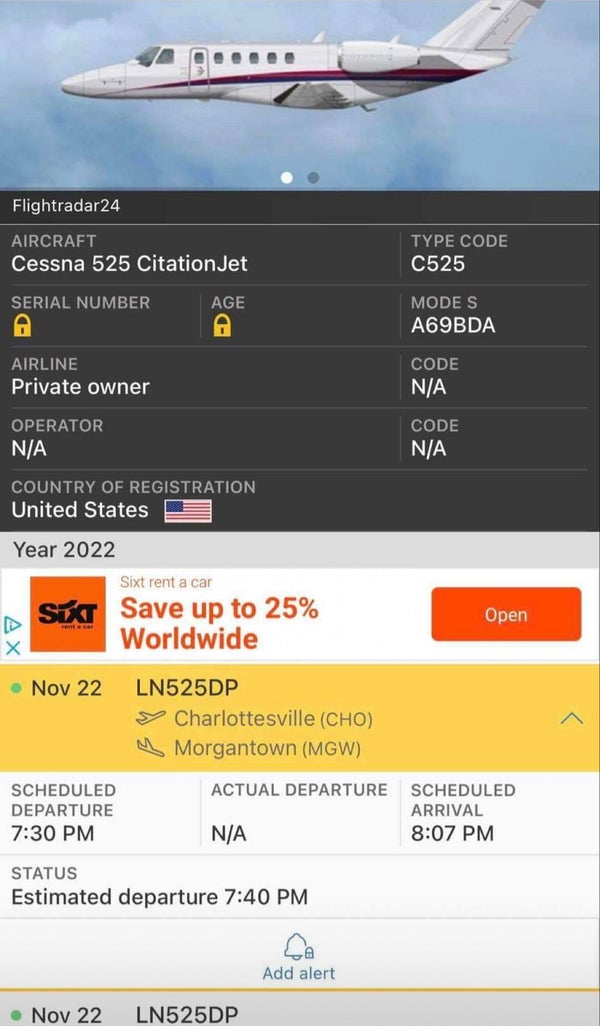Collapse the Nov 22 flight details with the chevron
The width and height of the screenshot is (600, 1026).
[x=571, y=718]
